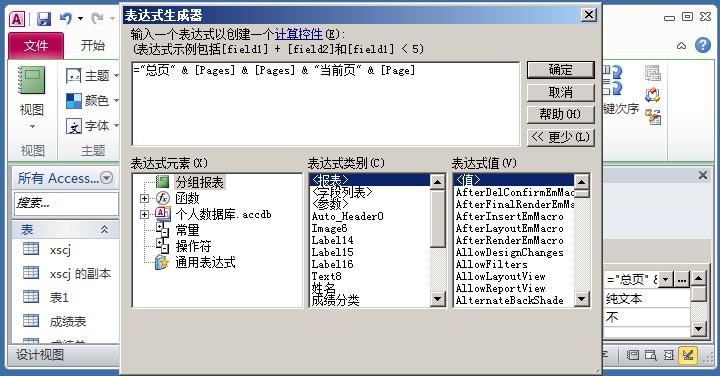Switch to print preview status bar icon
The width and height of the screenshot is (720, 376).
click(651, 354)
